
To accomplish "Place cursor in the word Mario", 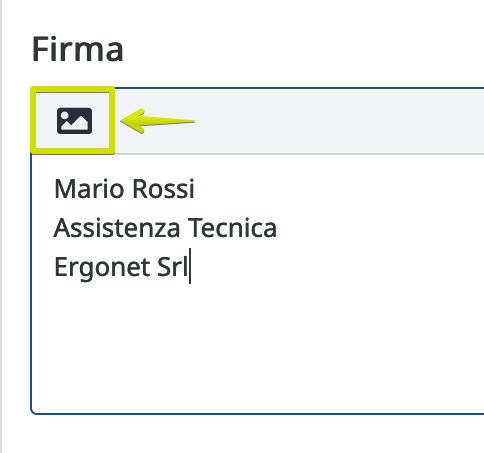I will [89, 189].
